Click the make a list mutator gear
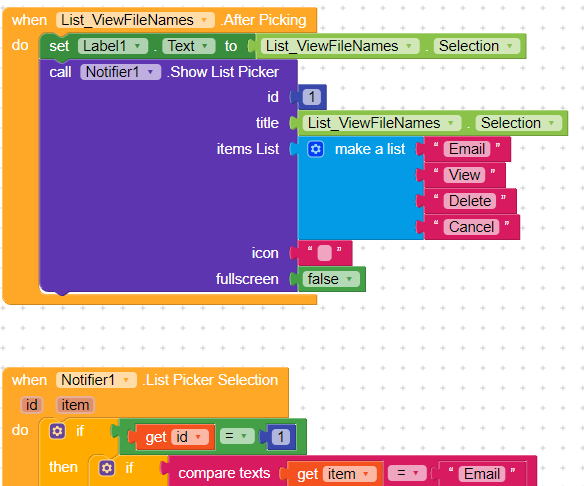This screenshot has height=486, width=584. coord(315,149)
